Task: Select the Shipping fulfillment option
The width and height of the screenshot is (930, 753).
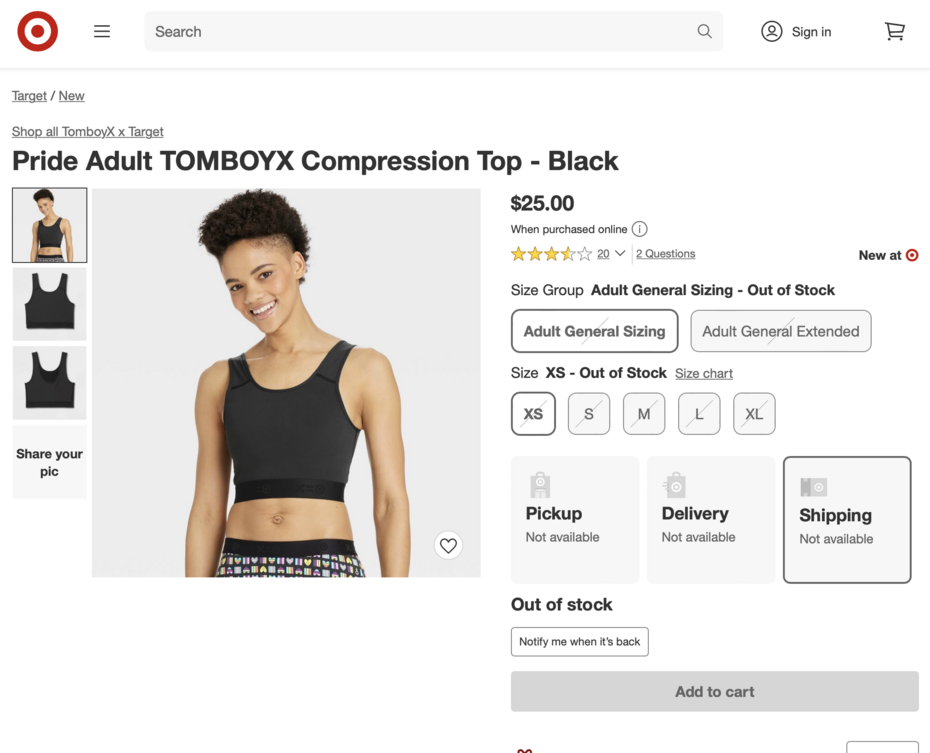Action: pyautogui.click(x=847, y=520)
